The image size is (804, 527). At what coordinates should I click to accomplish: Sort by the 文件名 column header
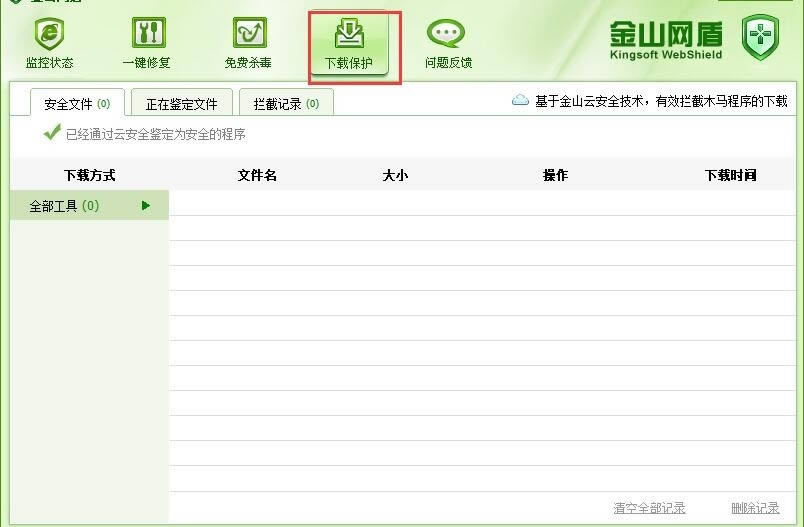(x=257, y=175)
